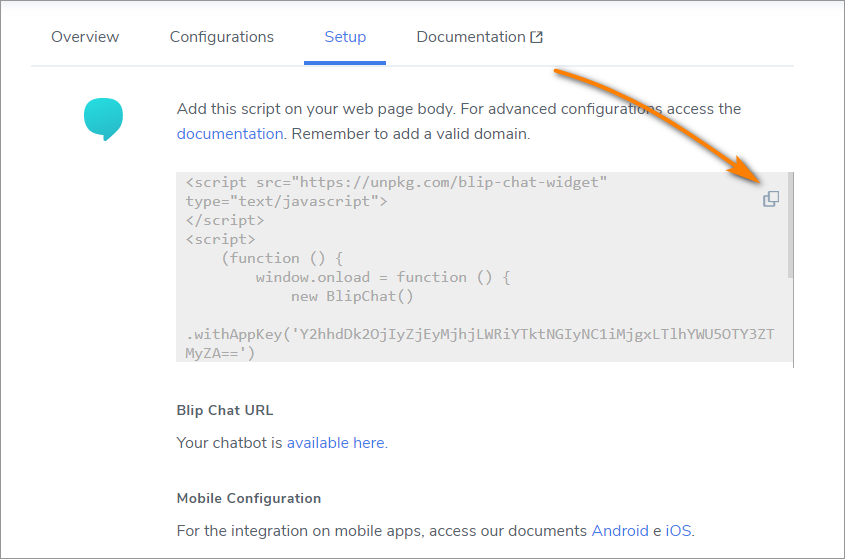Select the Setup tab

coord(345,37)
